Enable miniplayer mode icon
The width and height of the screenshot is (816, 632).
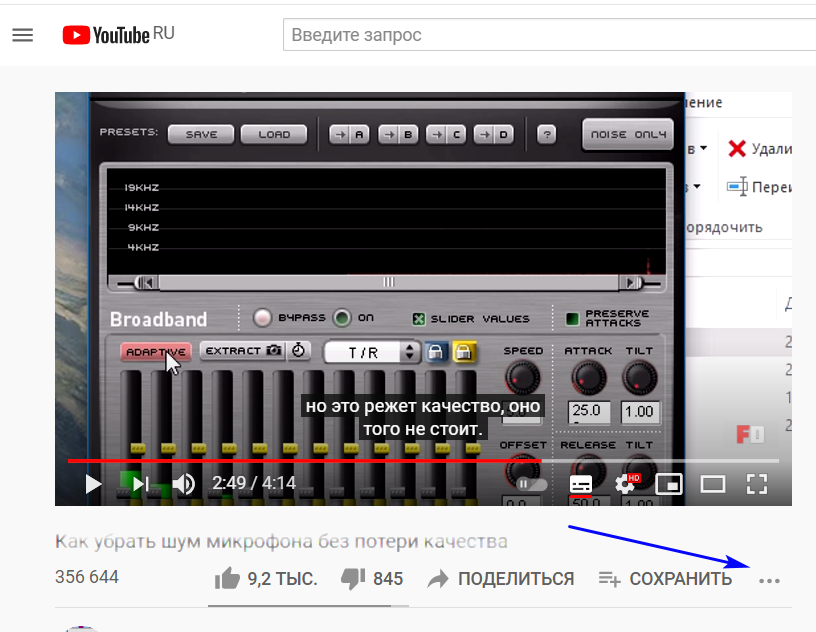[x=669, y=484]
